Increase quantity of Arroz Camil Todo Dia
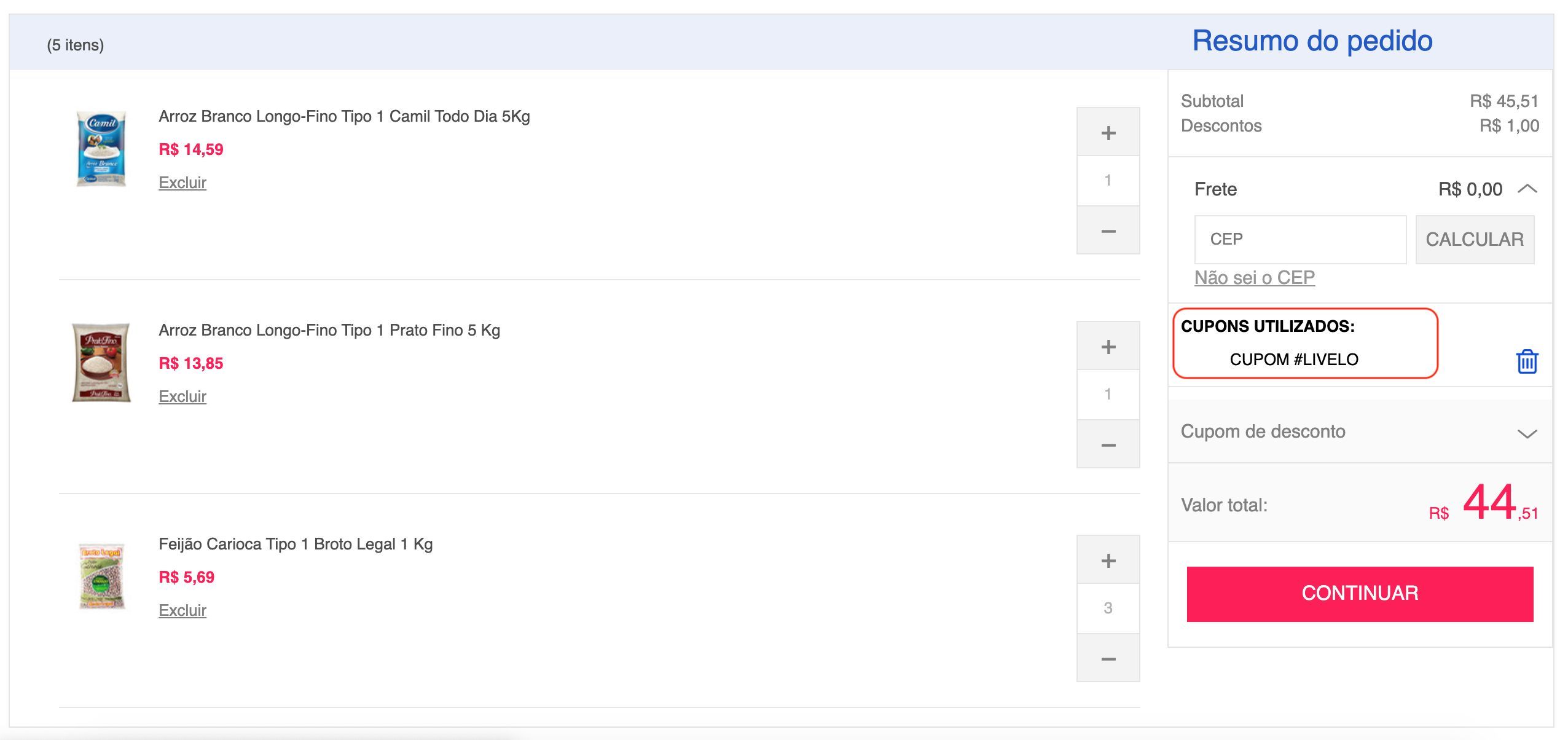The height and width of the screenshot is (740, 1568). pyautogui.click(x=1108, y=132)
